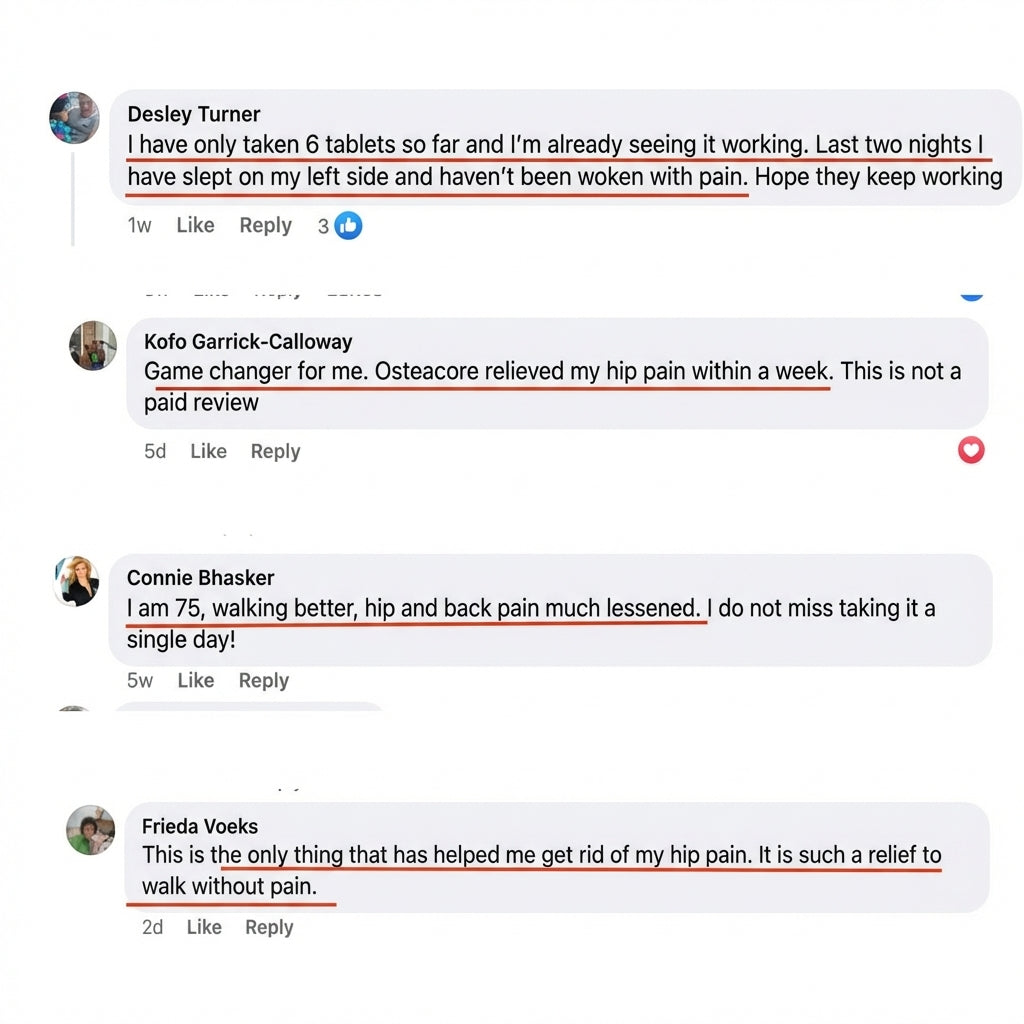This screenshot has width=1024, height=1024.
Task: Click the blue thumbs-up reaction icon
Action: coord(348,225)
